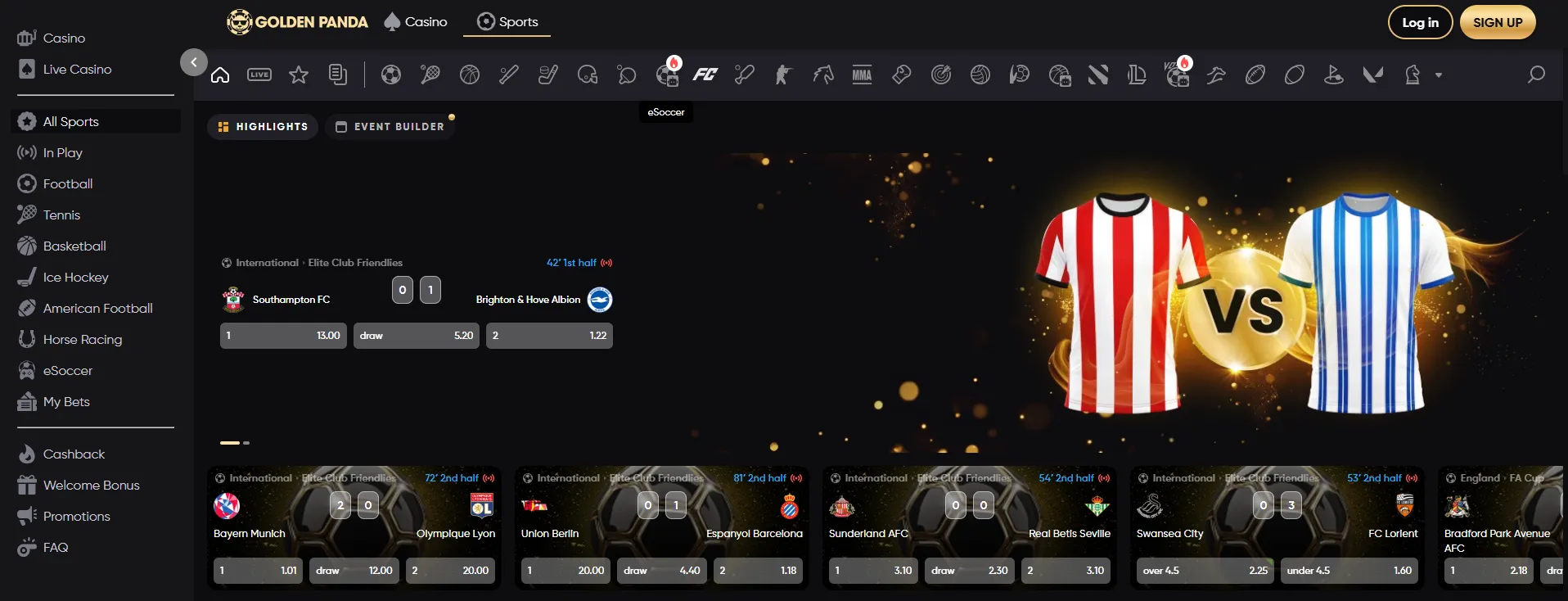The height and width of the screenshot is (601, 1568).
Task: Select the chess knight icon
Action: [x=1413, y=75]
